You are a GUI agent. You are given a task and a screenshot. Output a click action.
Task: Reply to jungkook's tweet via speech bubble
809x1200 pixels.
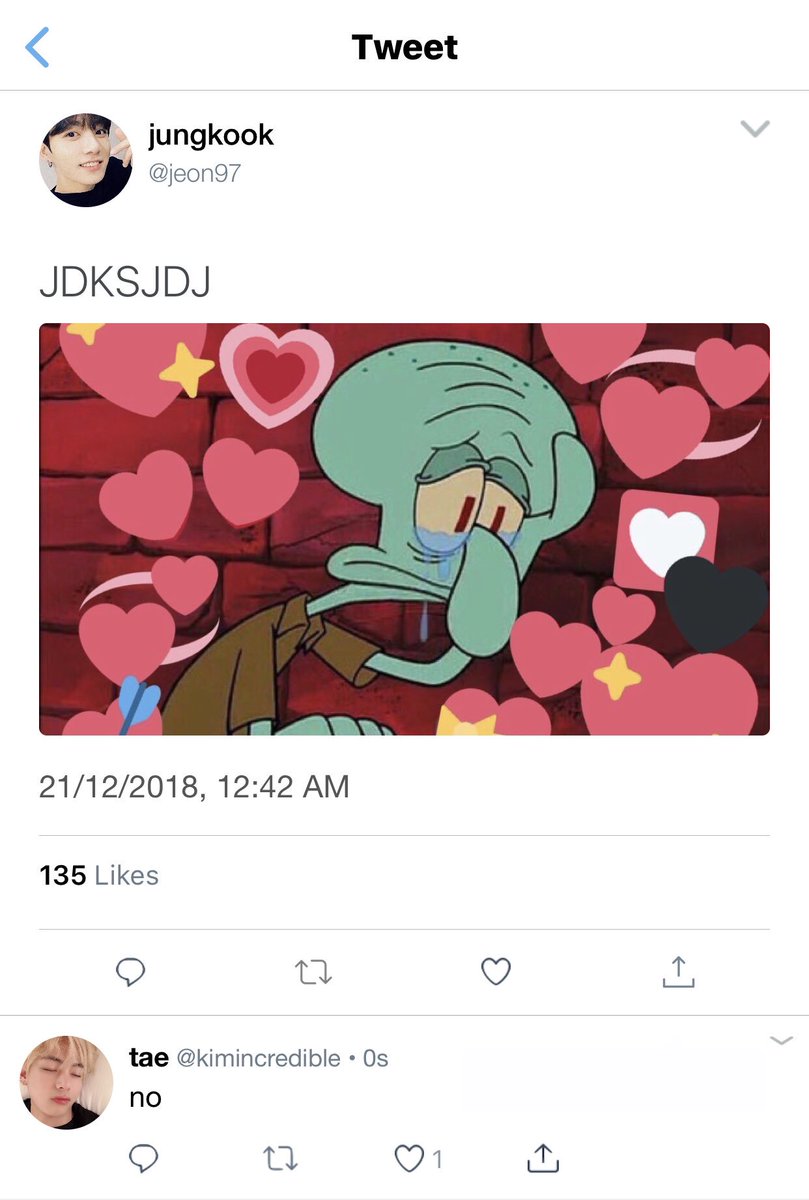tap(131, 971)
